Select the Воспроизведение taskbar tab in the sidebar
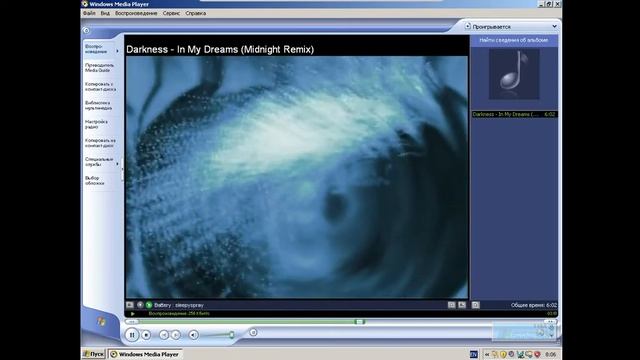This screenshot has width=640, height=360. 98,49
